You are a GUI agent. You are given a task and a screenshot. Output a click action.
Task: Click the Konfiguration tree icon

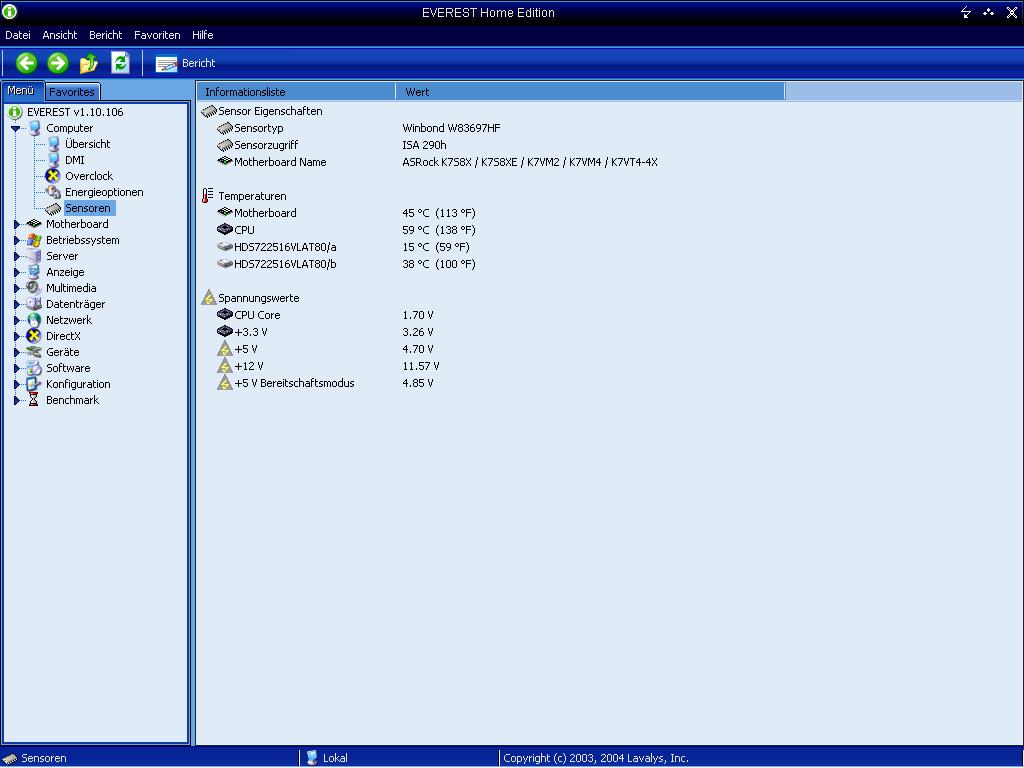(x=34, y=384)
